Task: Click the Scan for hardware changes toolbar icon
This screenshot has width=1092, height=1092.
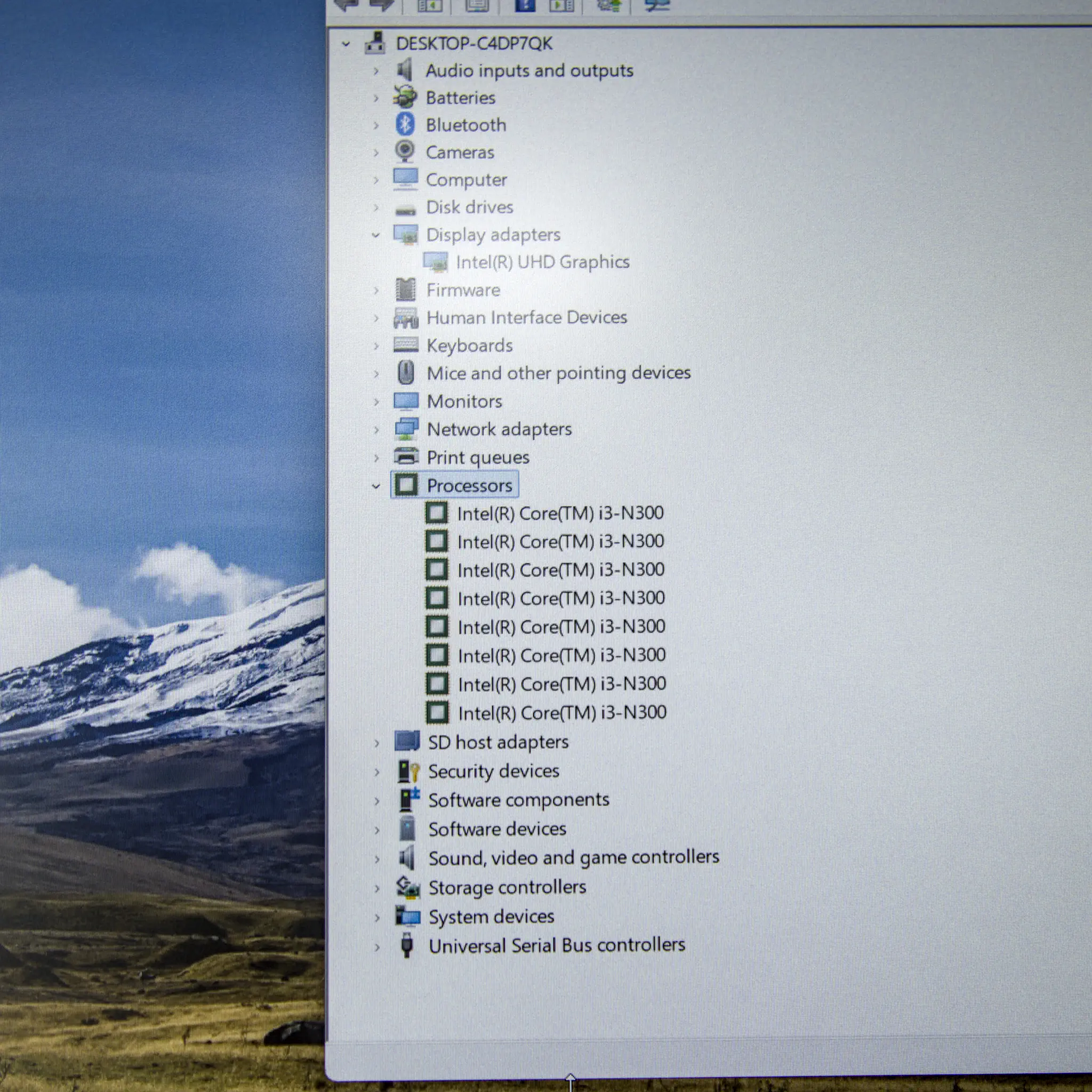Action: coord(657,4)
